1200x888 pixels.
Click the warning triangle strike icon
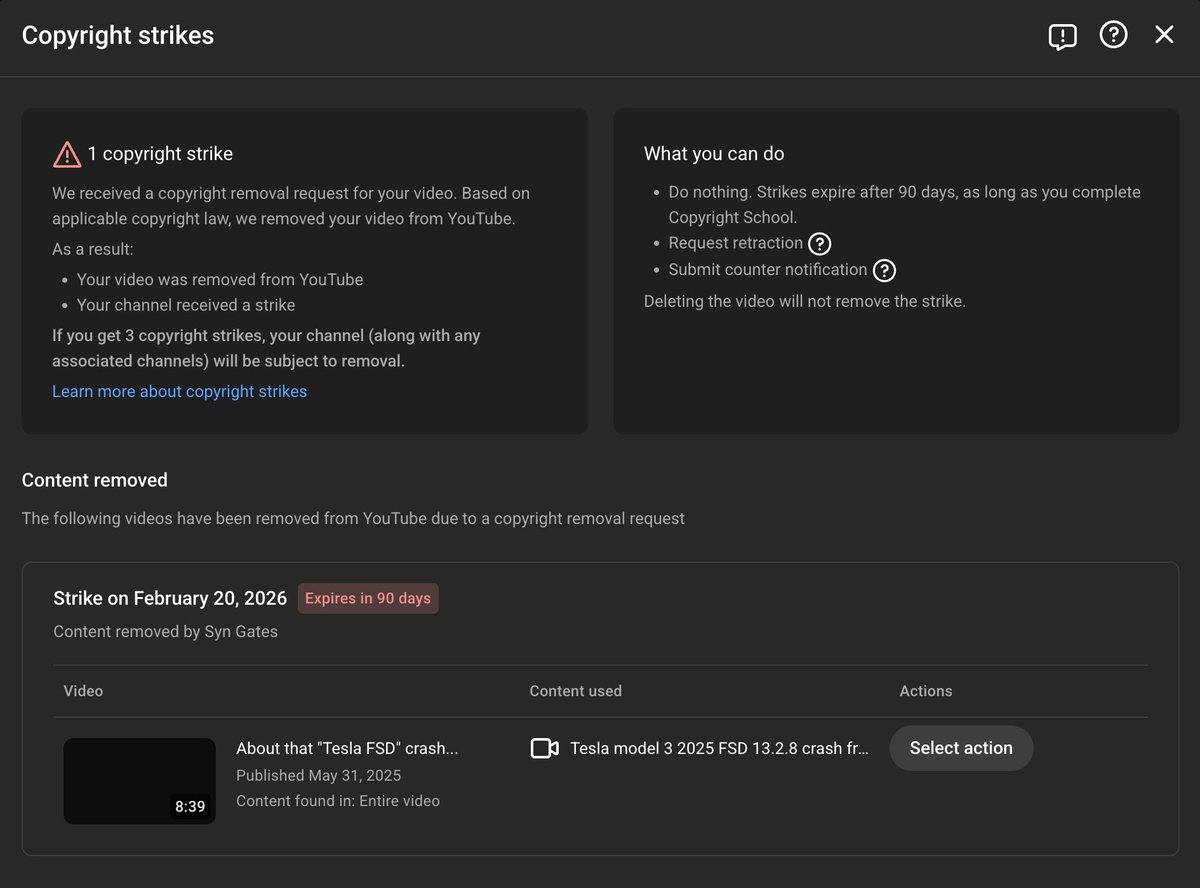(67, 154)
